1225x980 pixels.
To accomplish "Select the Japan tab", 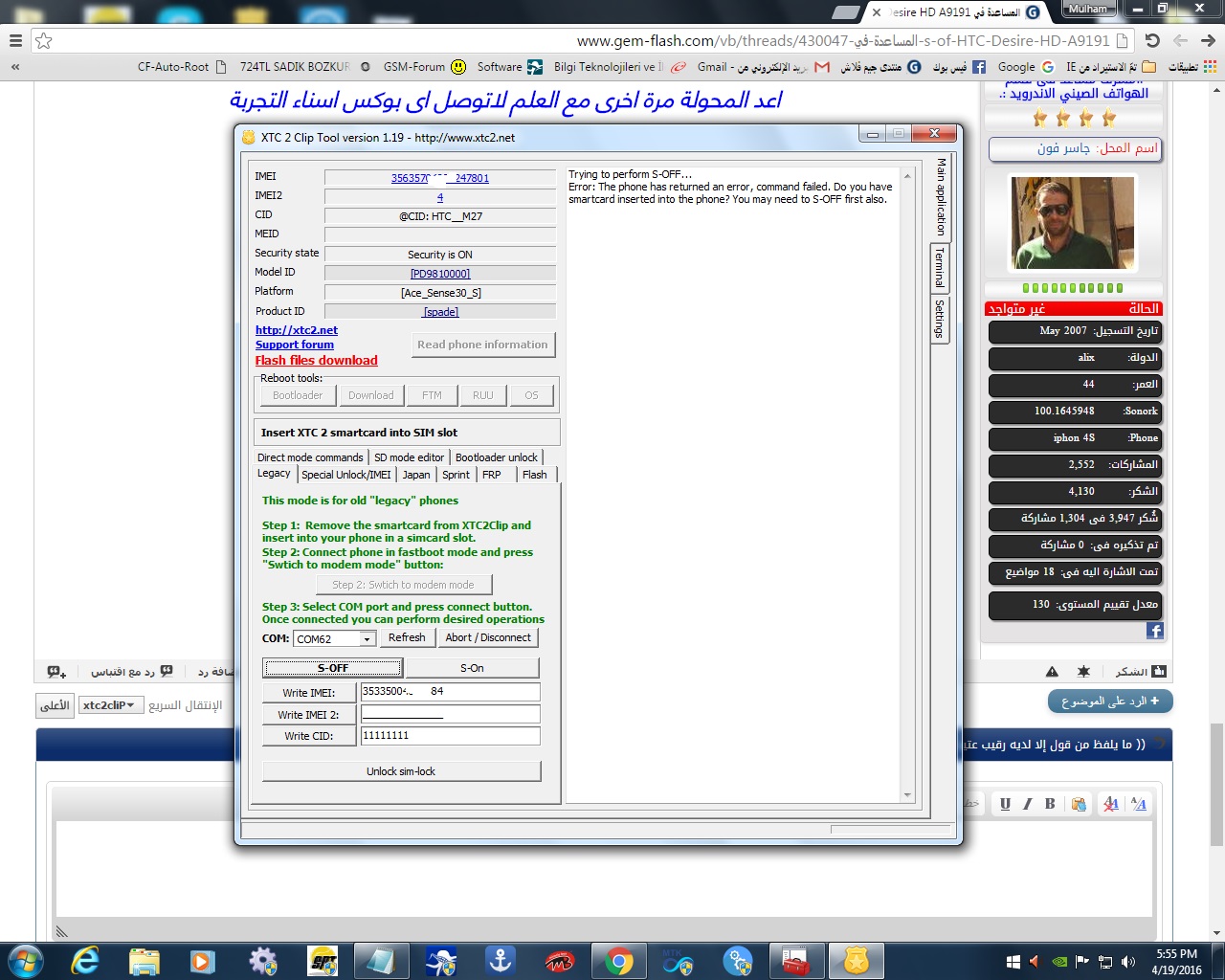I will 416,475.
